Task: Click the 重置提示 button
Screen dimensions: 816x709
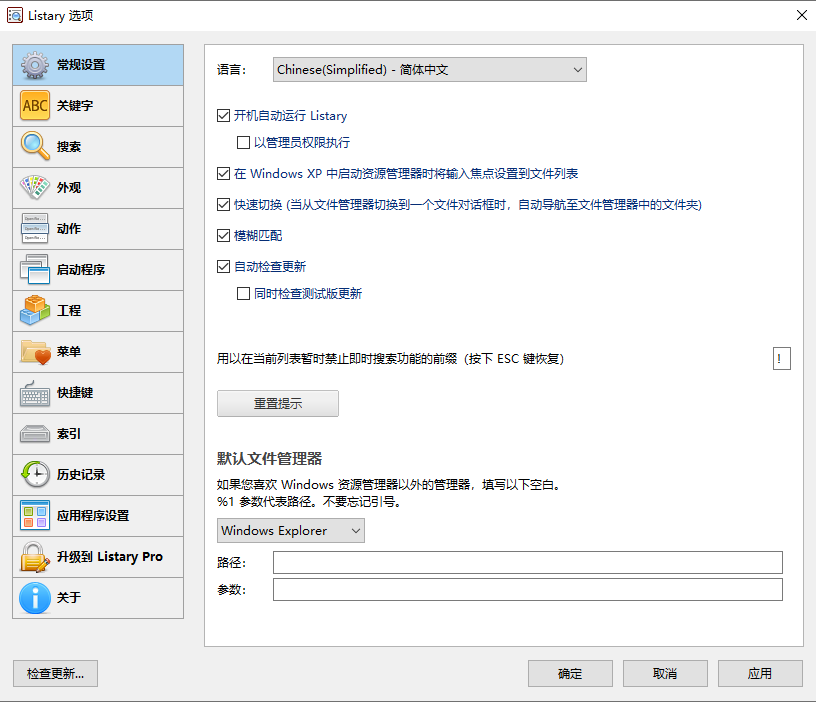Action: click(278, 404)
